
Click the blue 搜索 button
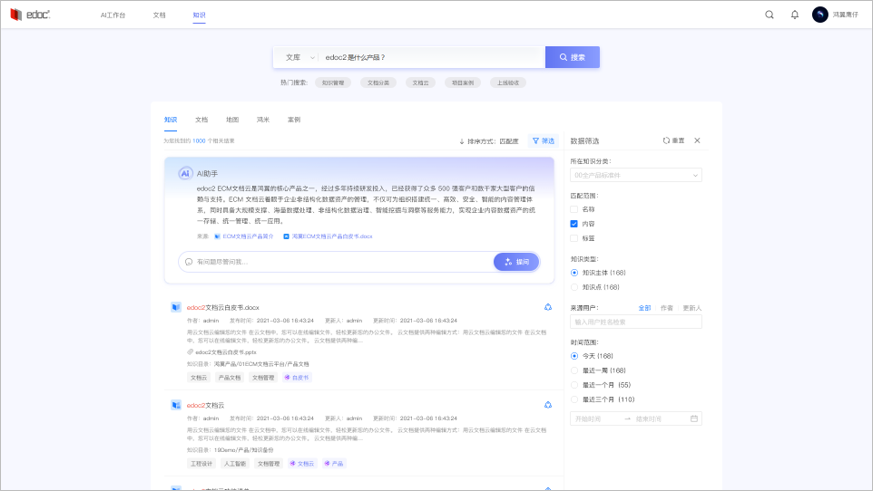(572, 57)
